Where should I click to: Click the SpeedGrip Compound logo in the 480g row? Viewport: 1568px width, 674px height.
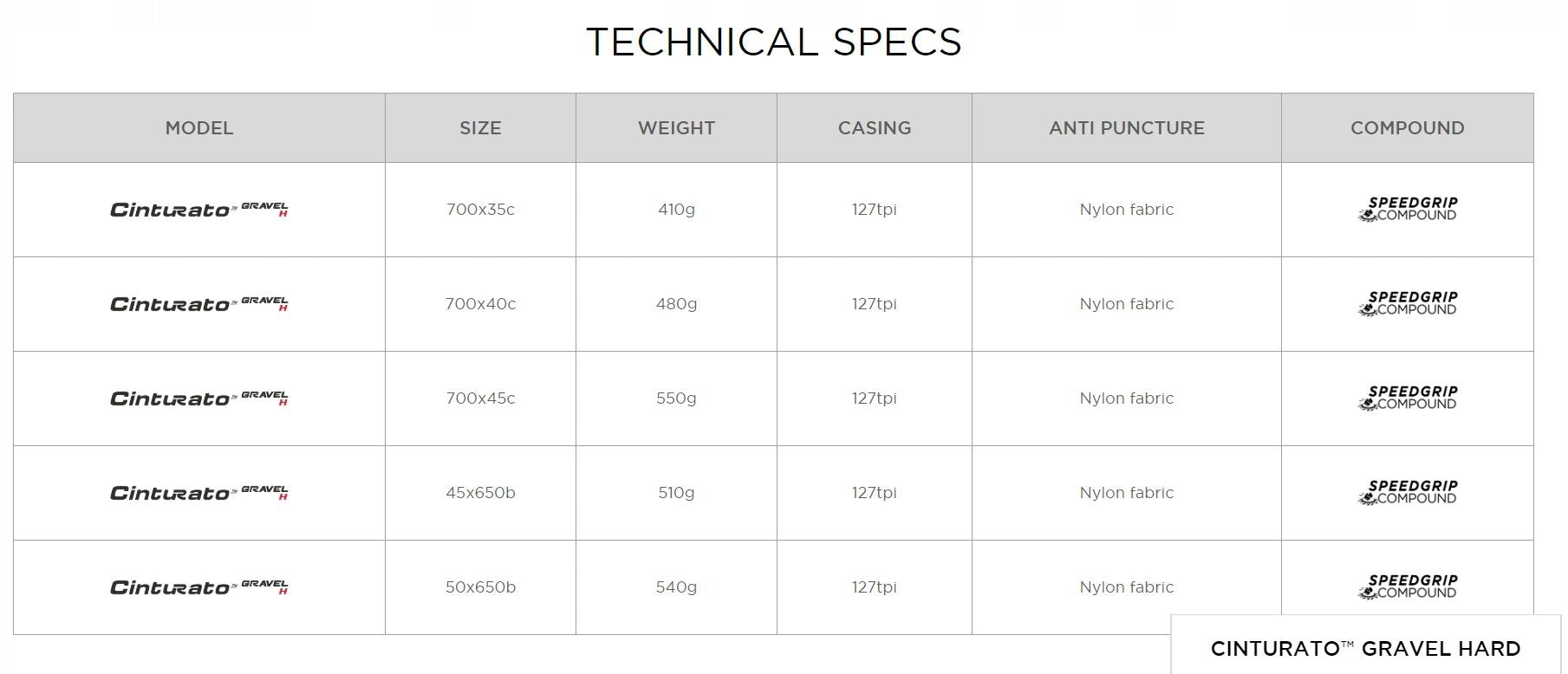pos(1408,303)
